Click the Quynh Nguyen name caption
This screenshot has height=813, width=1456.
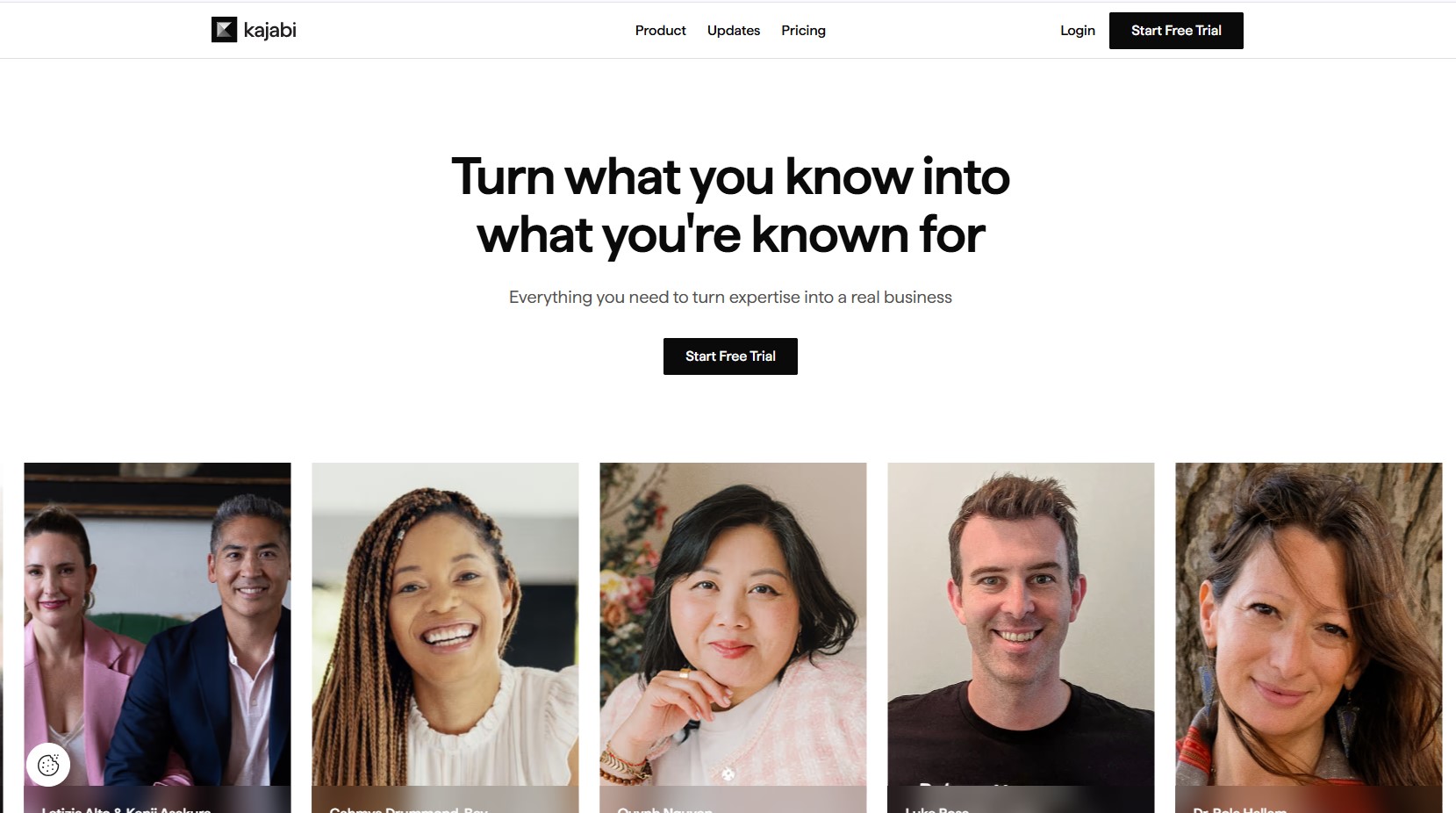pyautogui.click(x=664, y=809)
